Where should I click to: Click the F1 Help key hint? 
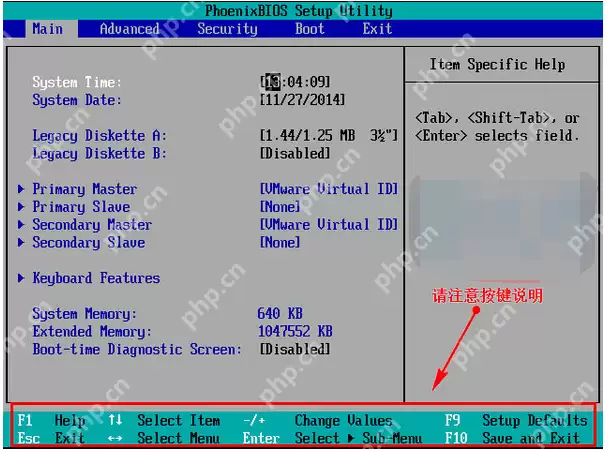click(x=52, y=421)
